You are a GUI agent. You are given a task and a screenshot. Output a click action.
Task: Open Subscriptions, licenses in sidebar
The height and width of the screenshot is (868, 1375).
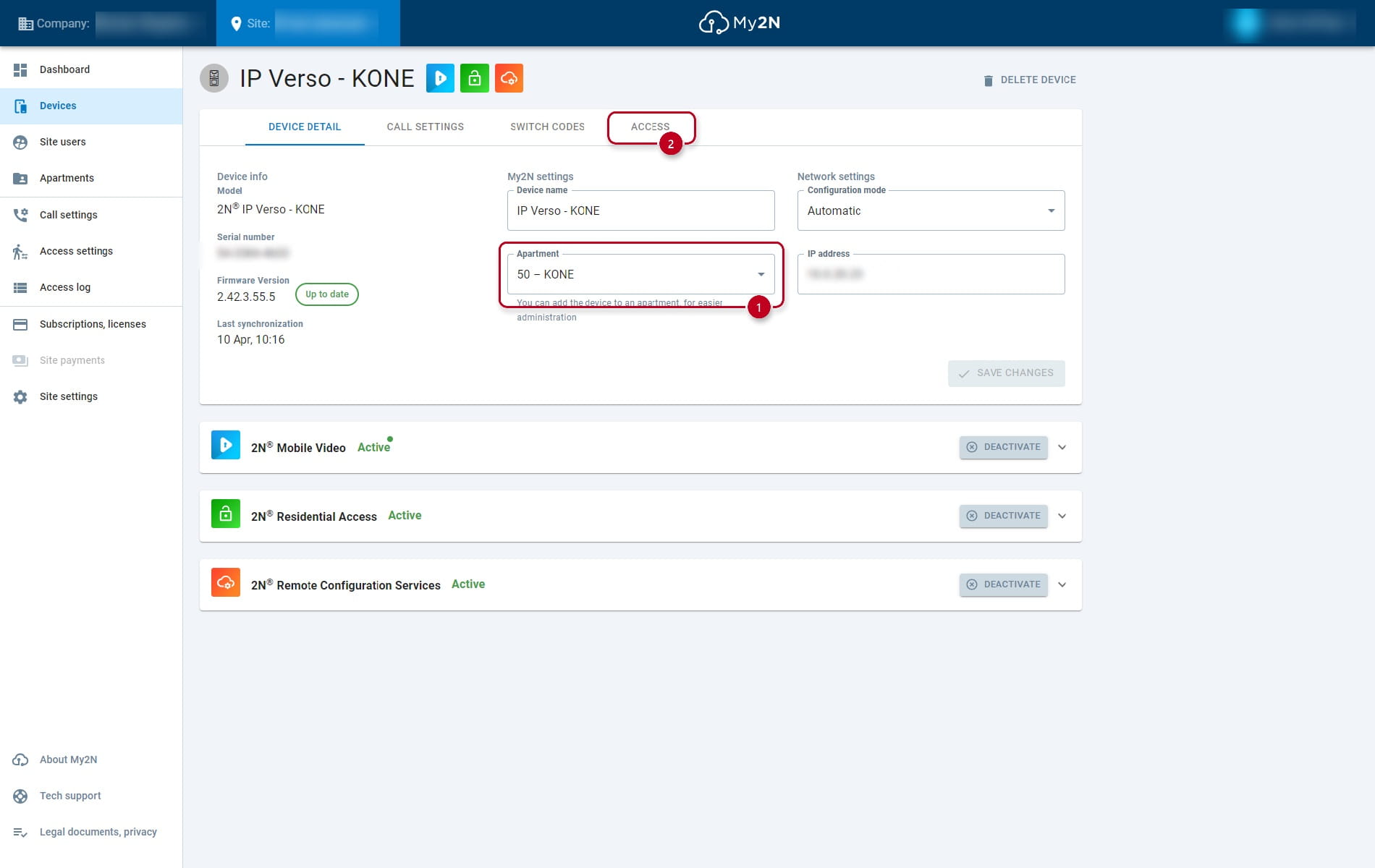(x=91, y=324)
